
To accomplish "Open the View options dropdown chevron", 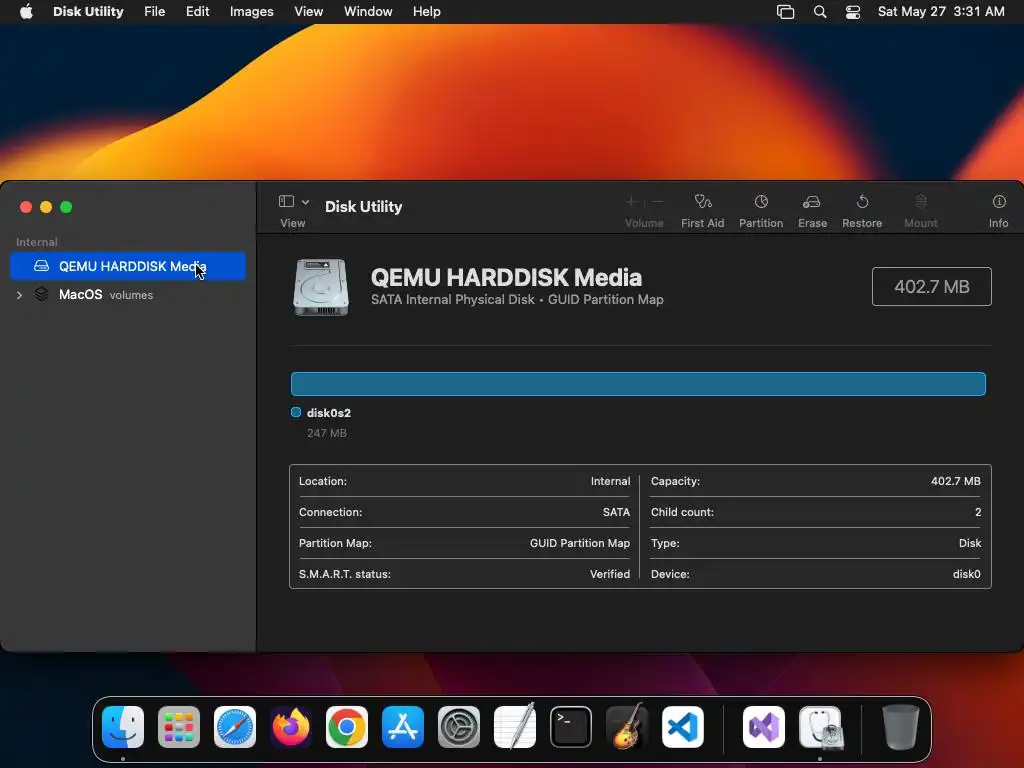I will pos(306,202).
